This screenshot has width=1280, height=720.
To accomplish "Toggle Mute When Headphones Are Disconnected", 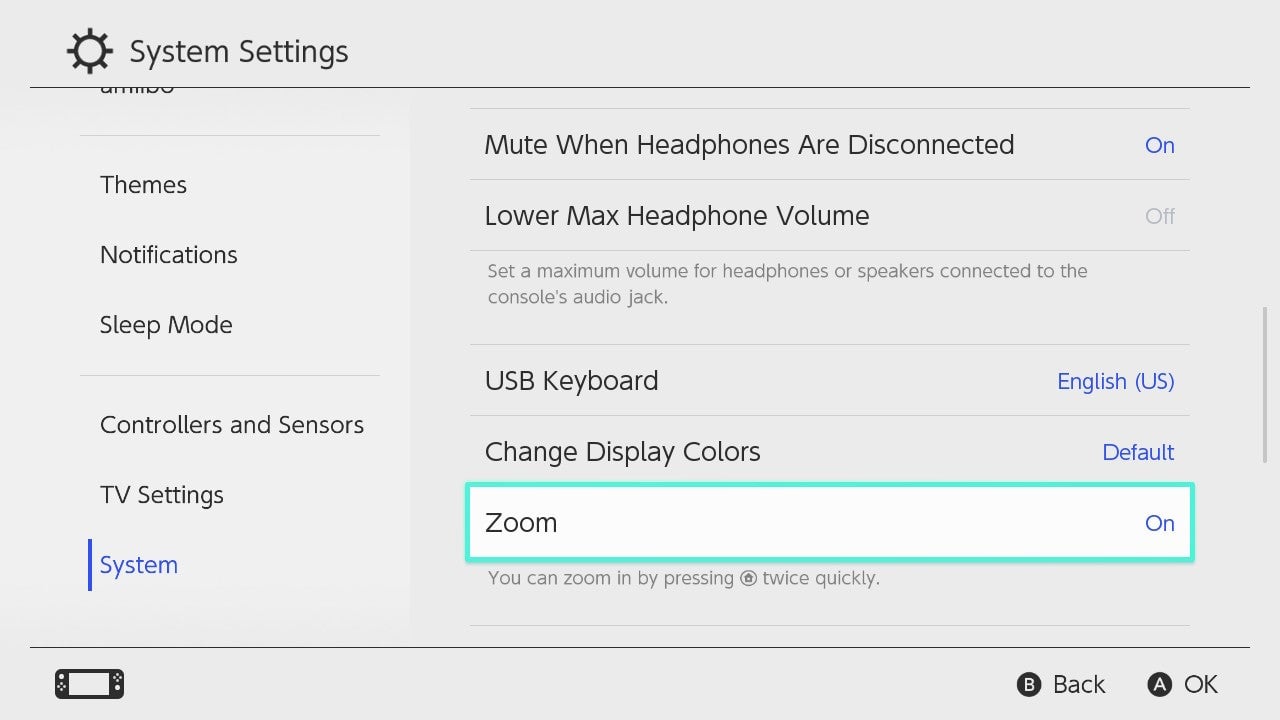I will click(829, 145).
